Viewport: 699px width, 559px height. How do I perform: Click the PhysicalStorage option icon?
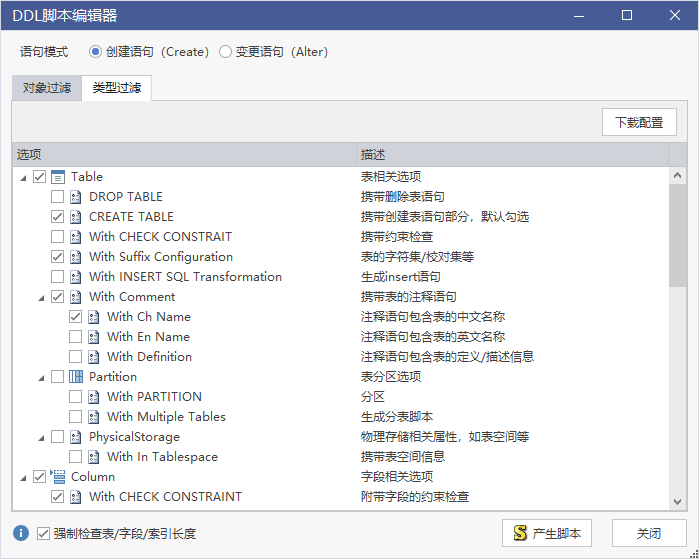76,437
